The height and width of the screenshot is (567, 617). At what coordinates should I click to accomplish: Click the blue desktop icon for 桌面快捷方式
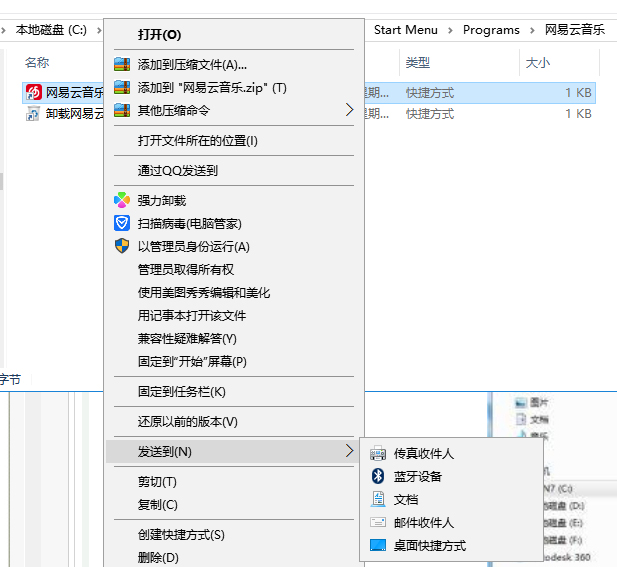click(378, 545)
